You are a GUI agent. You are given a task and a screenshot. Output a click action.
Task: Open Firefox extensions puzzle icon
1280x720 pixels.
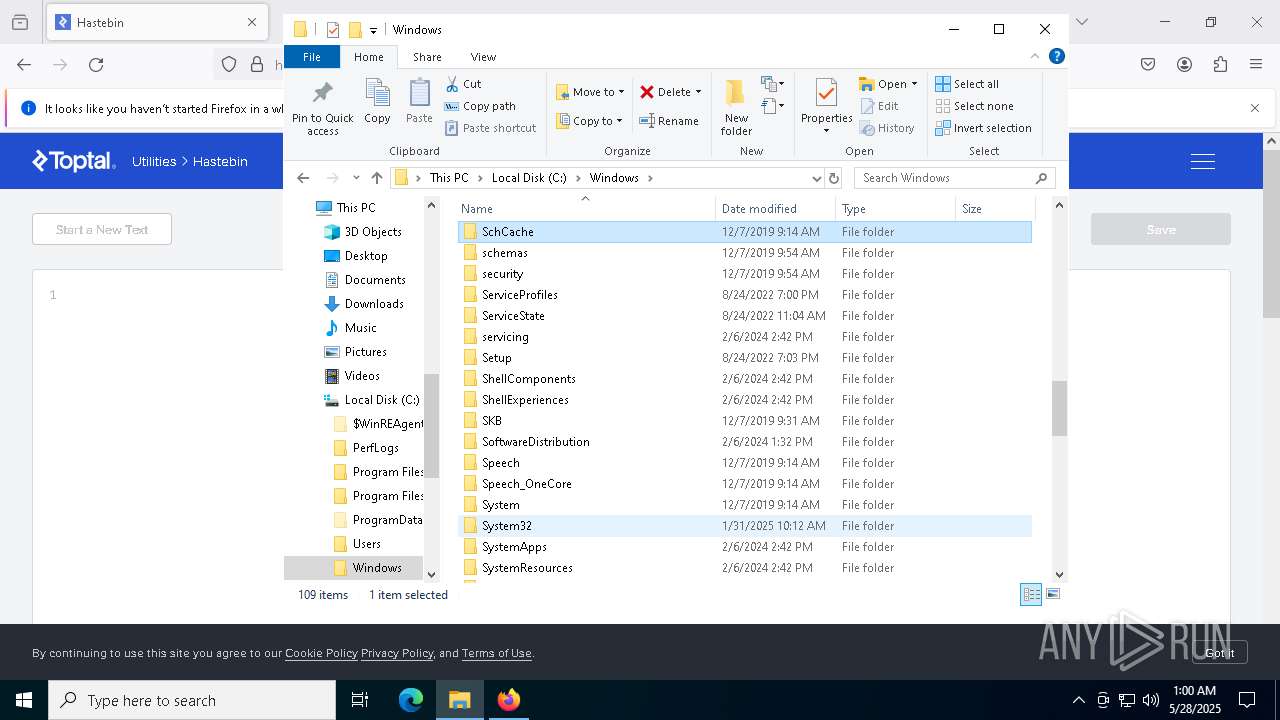point(1220,65)
